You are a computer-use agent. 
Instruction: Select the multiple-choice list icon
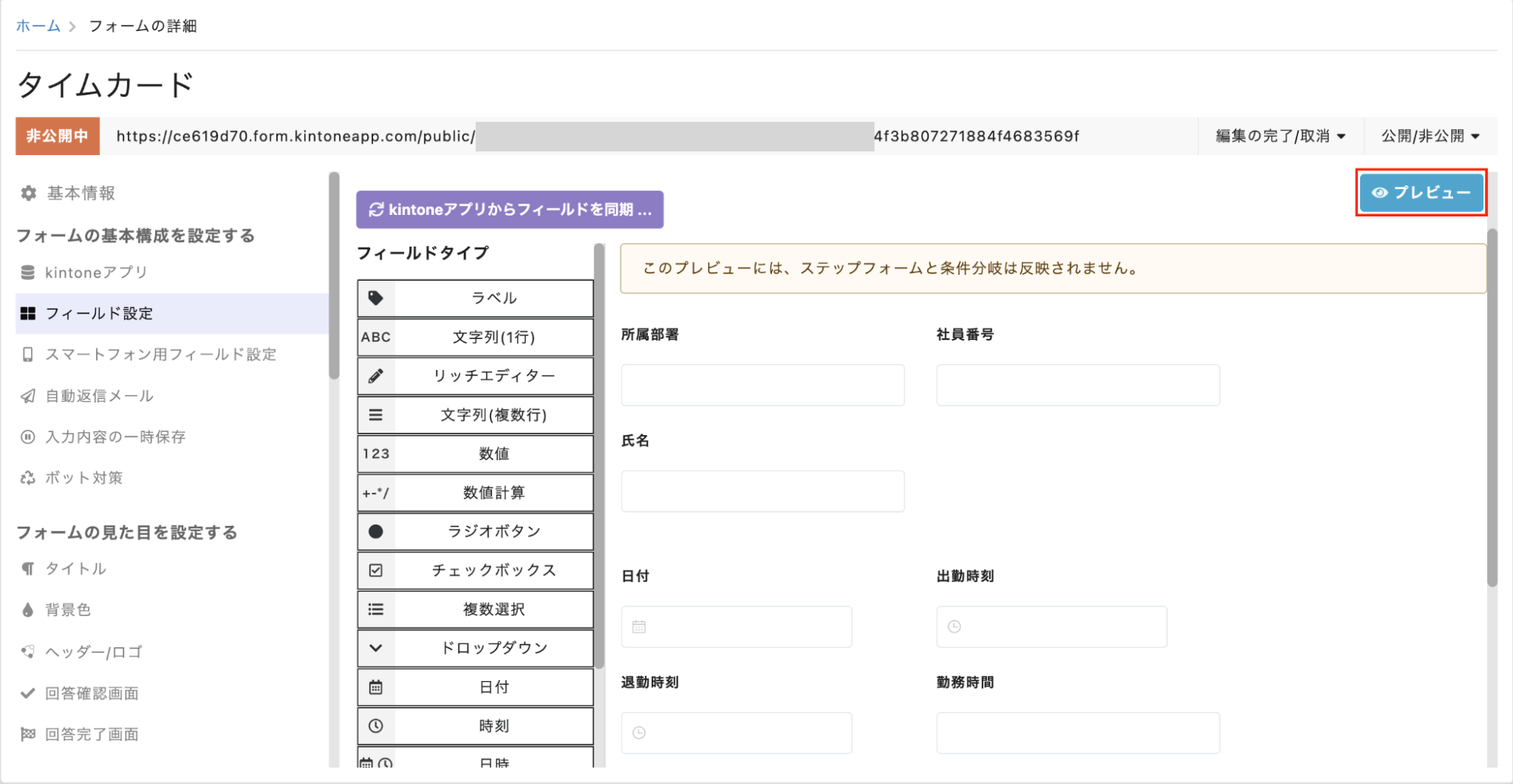[375, 609]
